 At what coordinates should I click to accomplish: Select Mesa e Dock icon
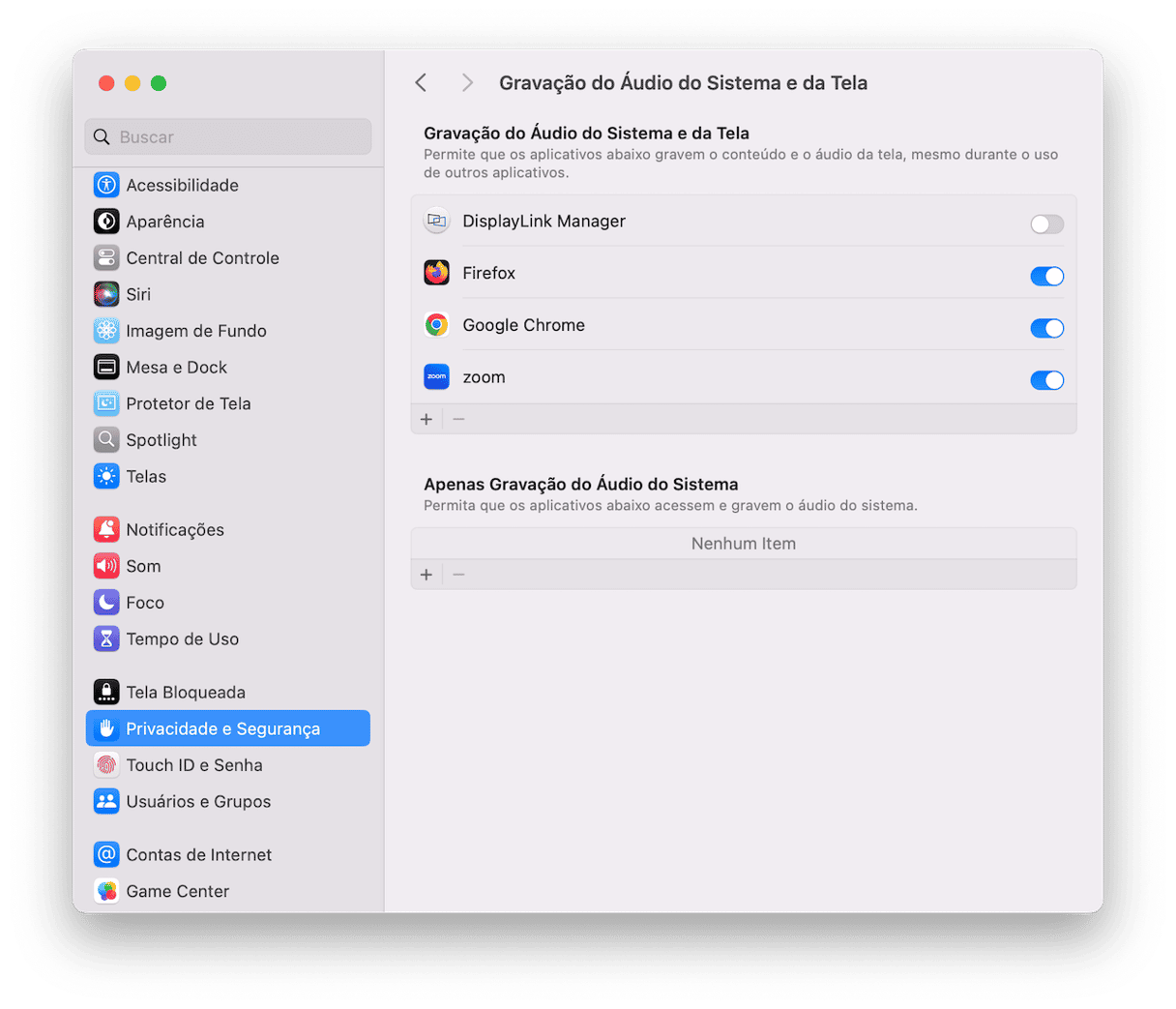(x=106, y=368)
